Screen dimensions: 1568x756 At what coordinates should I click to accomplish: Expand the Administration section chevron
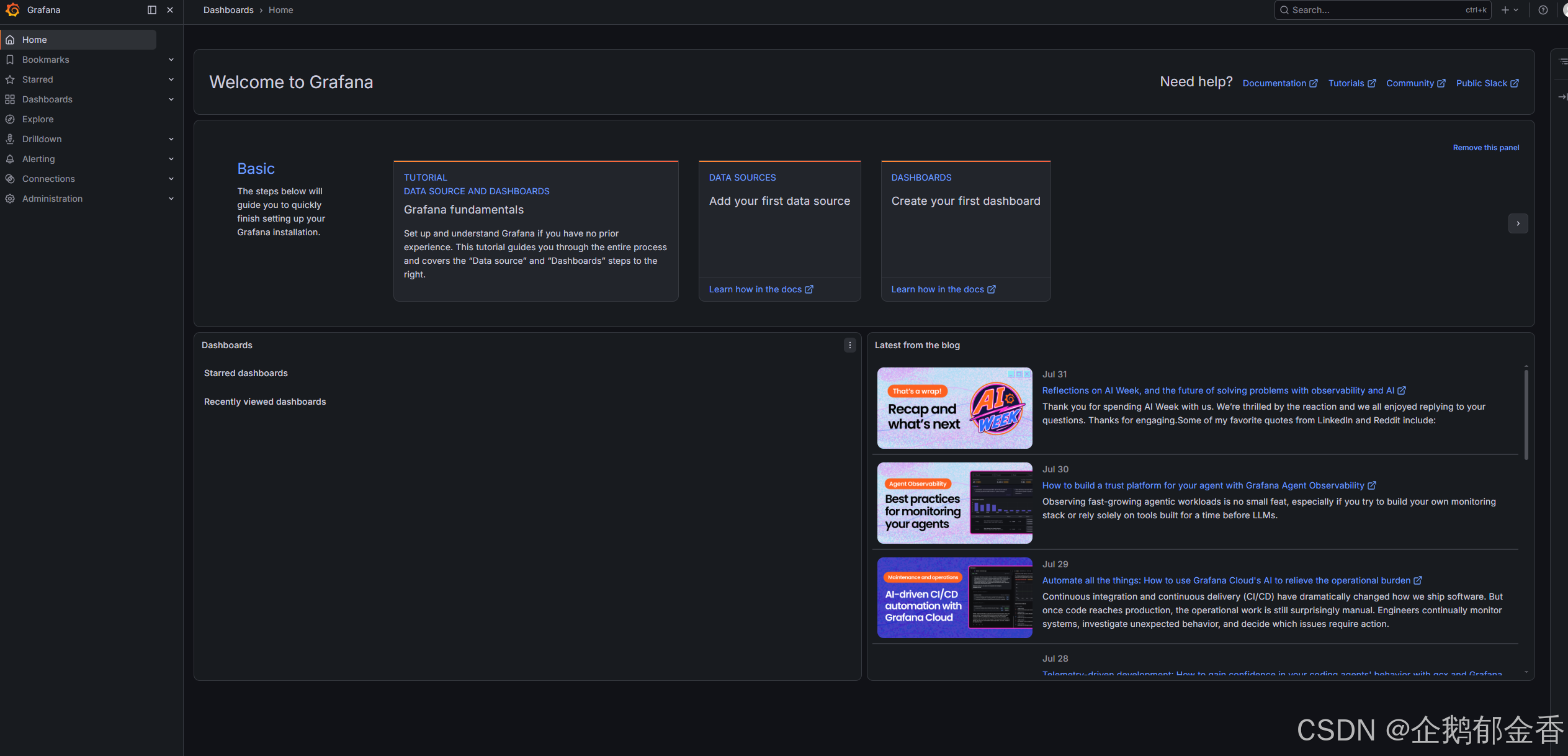click(171, 199)
